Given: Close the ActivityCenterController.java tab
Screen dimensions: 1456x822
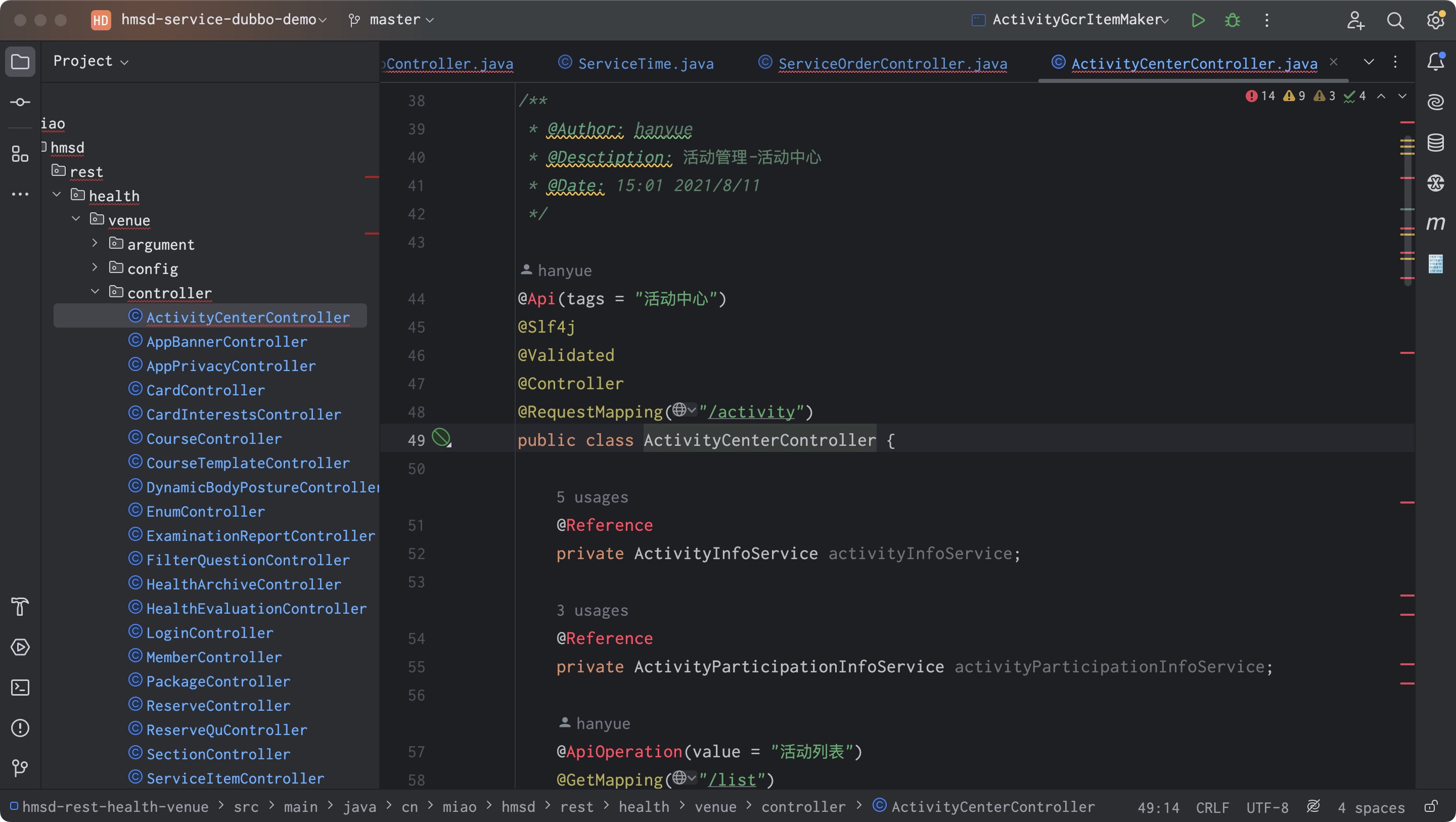Looking at the screenshot, I should tap(1333, 62).
